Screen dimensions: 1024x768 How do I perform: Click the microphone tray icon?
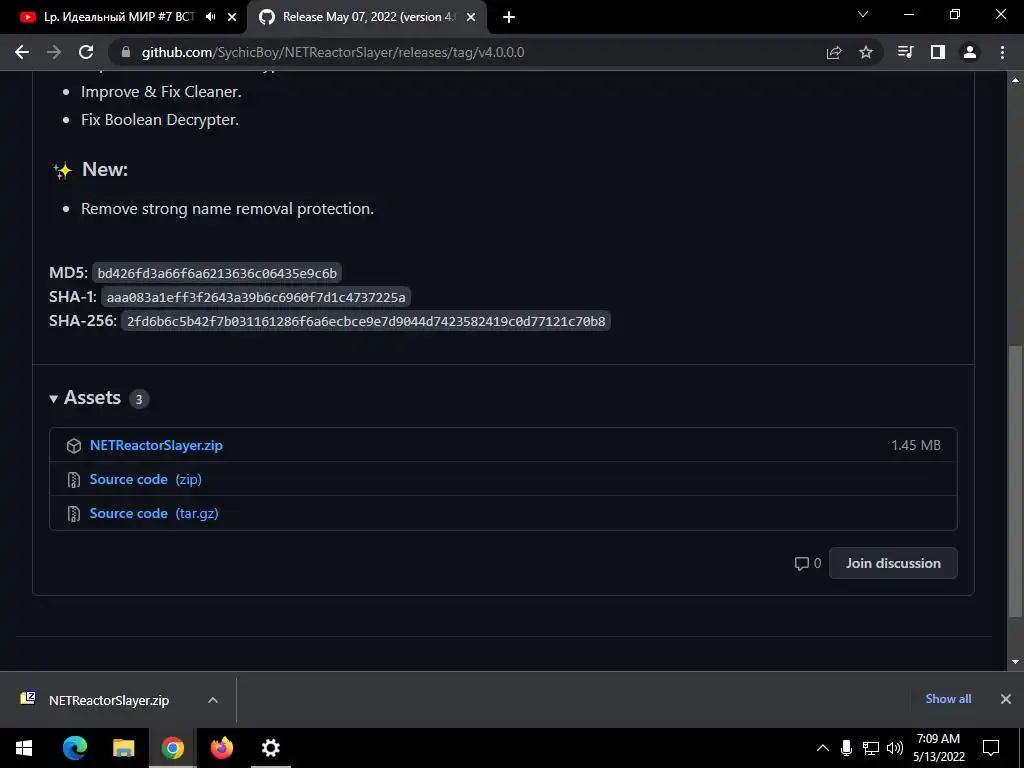[846, 748]
